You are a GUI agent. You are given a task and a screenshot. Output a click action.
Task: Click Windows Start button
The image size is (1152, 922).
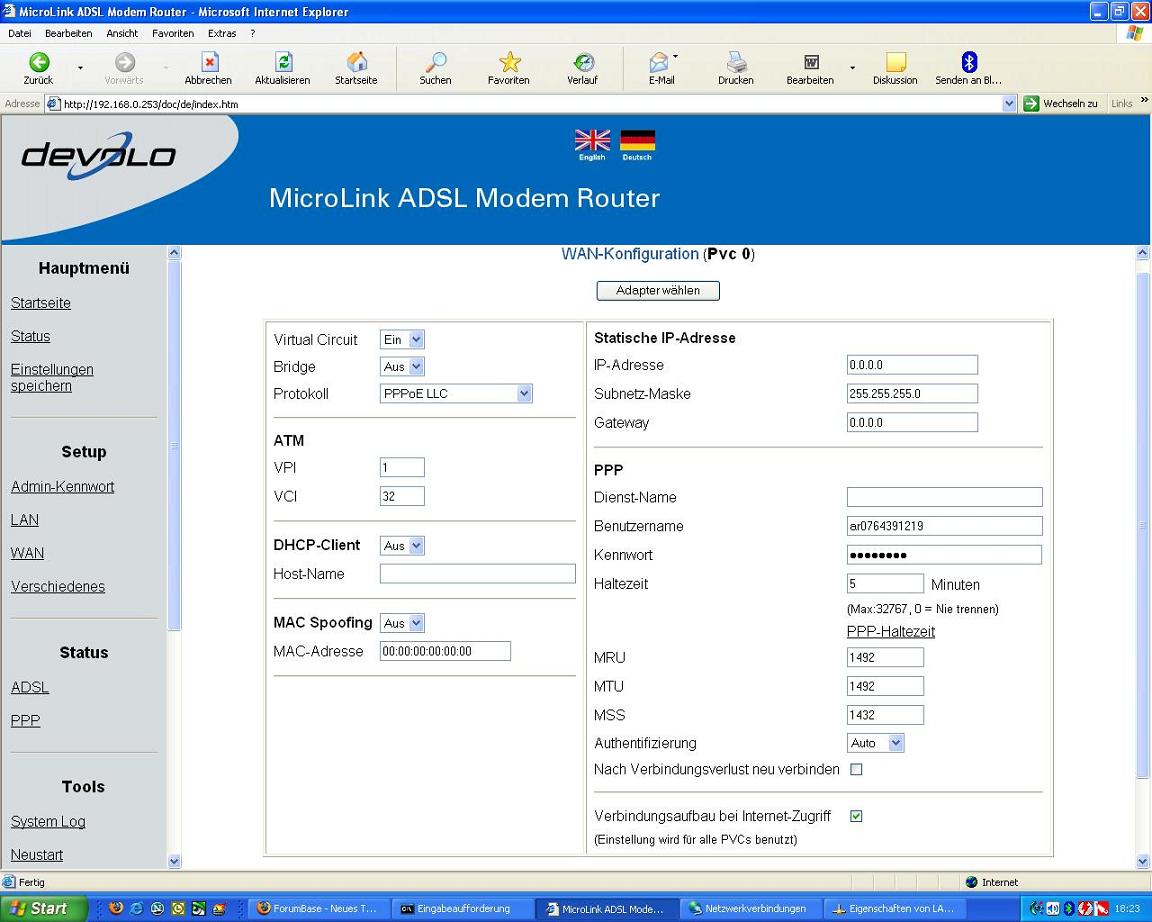pos(43,909)
